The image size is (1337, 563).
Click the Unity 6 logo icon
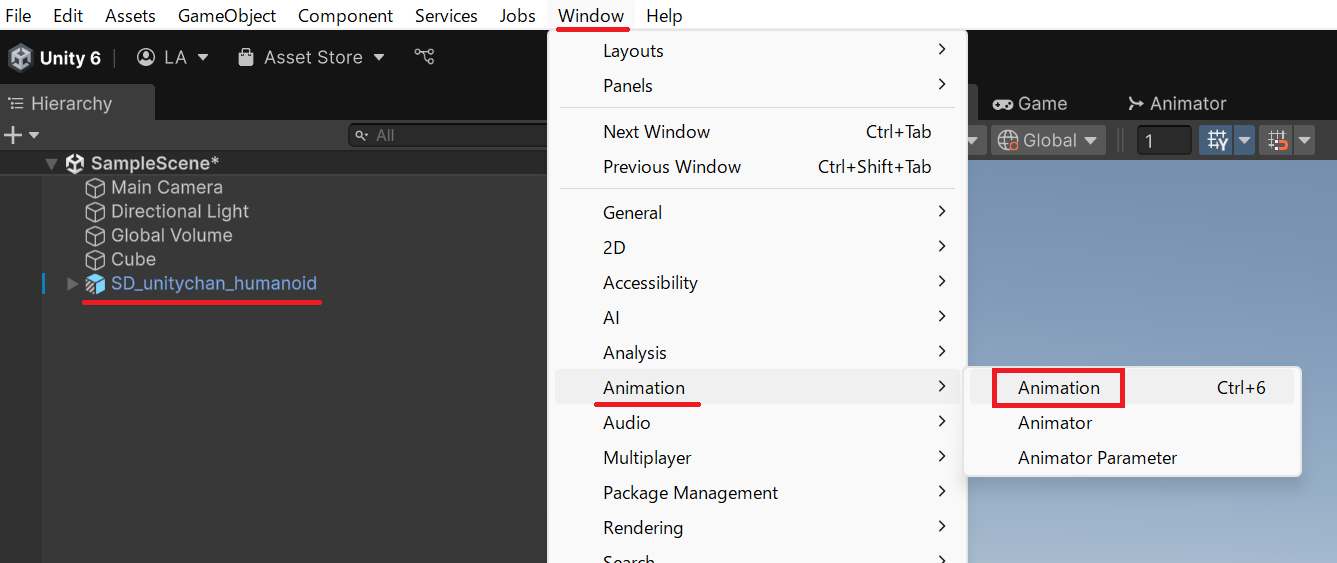(x=20, y=58)
